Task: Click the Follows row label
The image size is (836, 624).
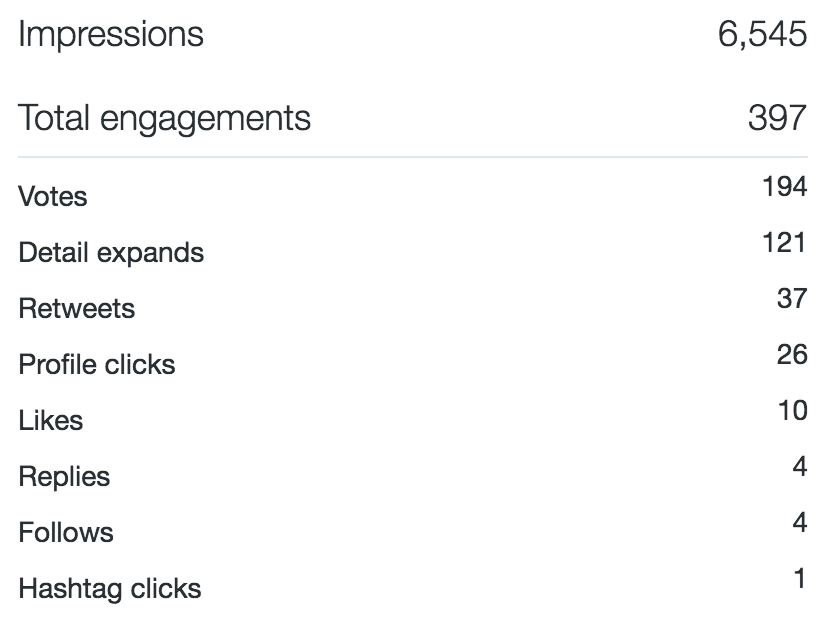Action: coord(66,532)
